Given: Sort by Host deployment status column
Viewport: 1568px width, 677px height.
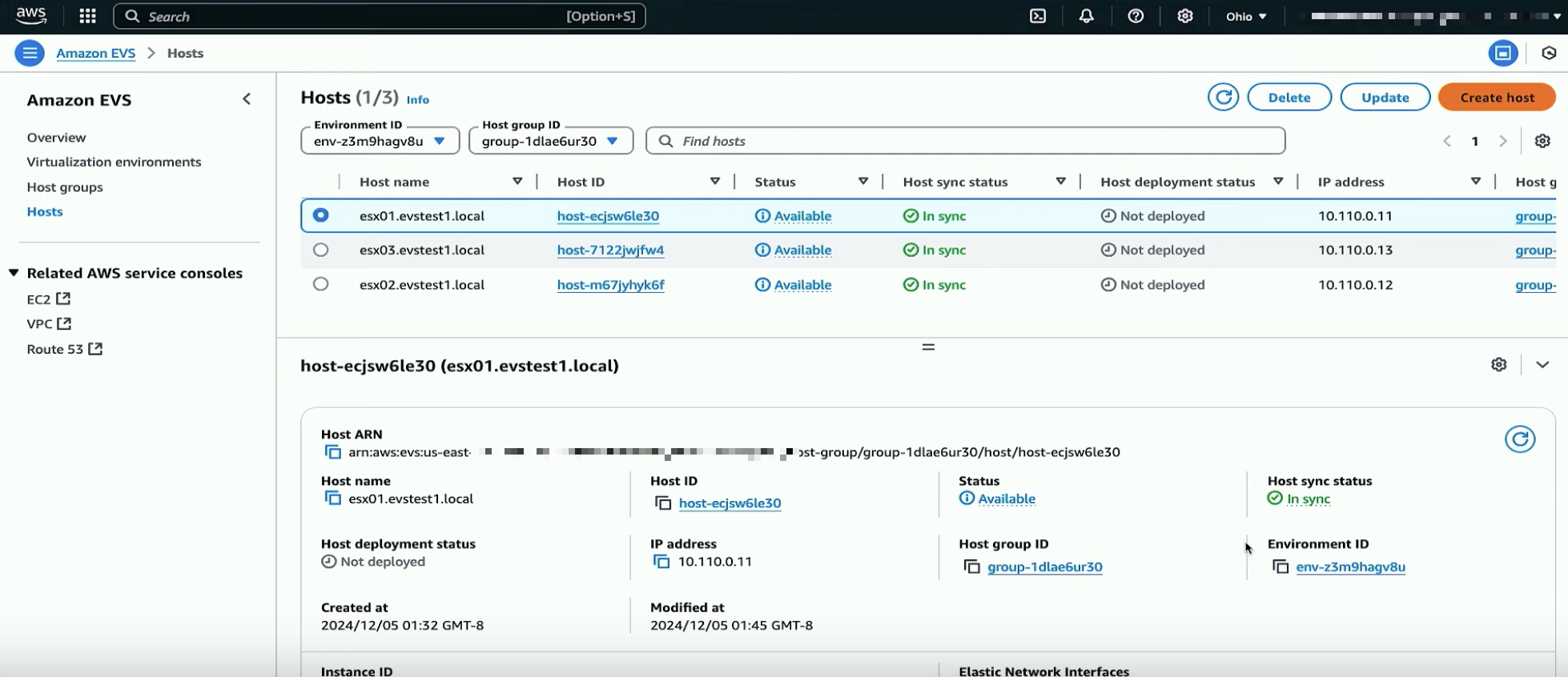Looking at the screenshot, I should tap(1278, 182).
